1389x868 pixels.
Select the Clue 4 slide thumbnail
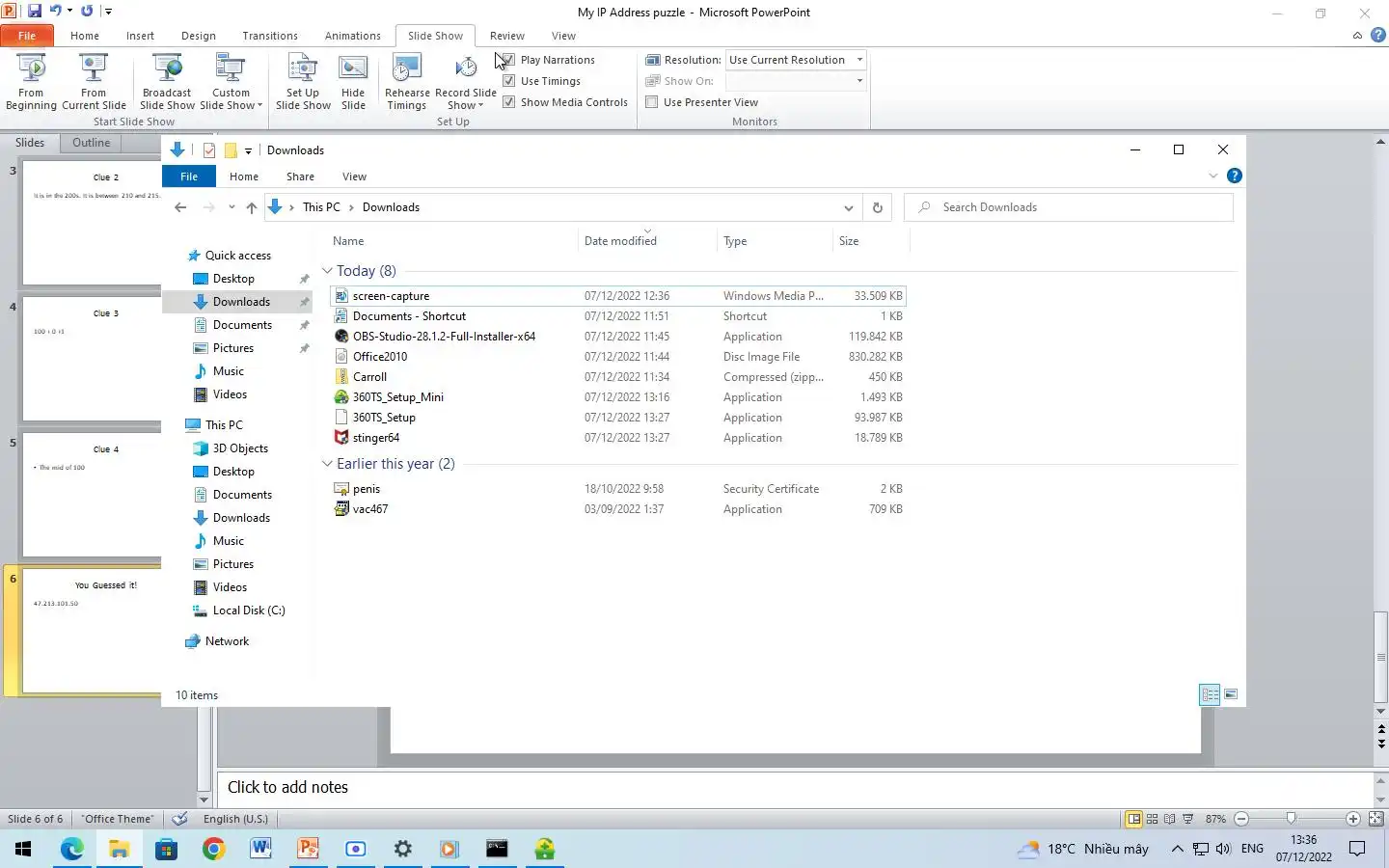point(92,495)
